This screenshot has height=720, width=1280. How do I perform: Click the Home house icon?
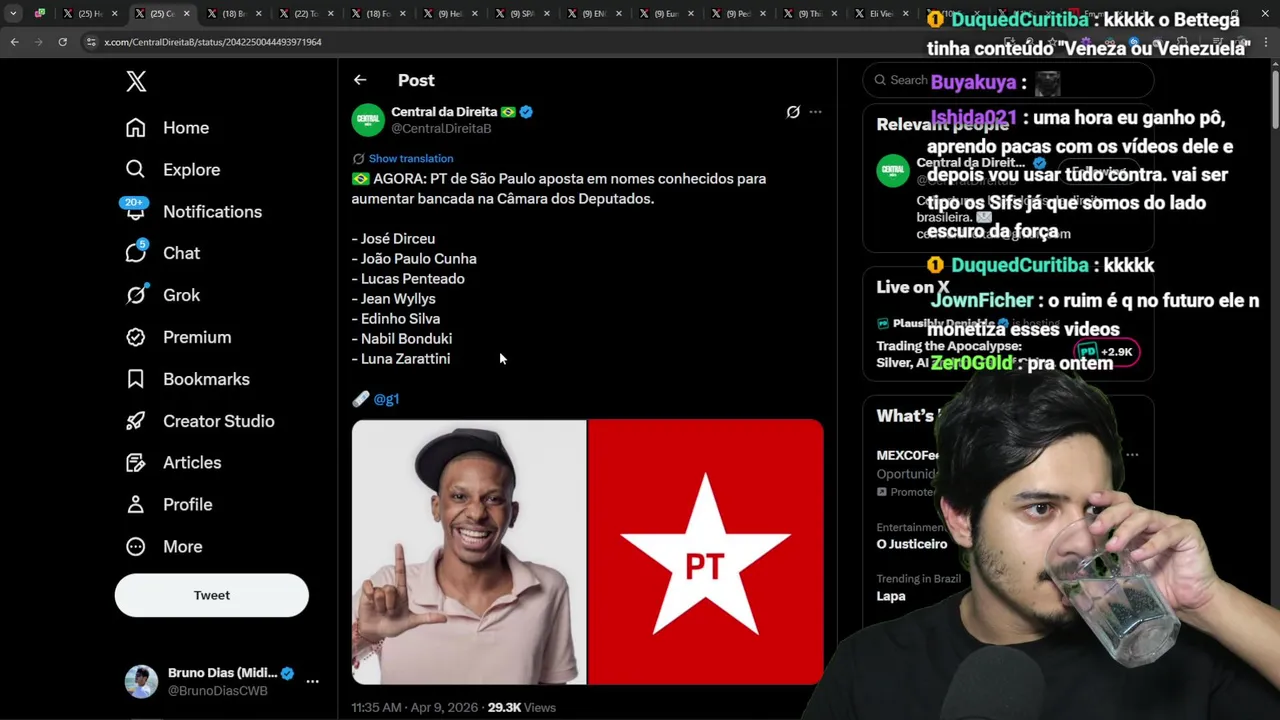tap(136, 128)
